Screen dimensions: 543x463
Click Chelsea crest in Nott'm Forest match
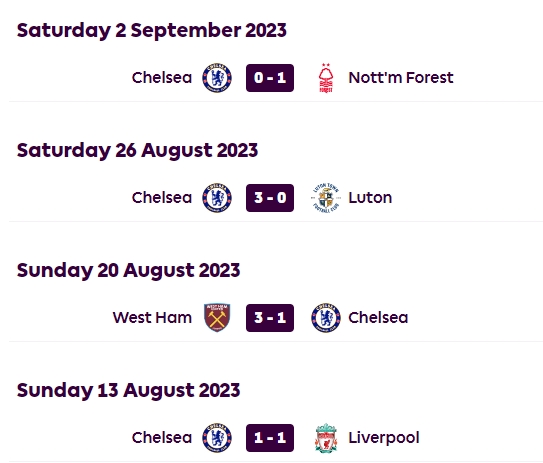tap(217, 78)
